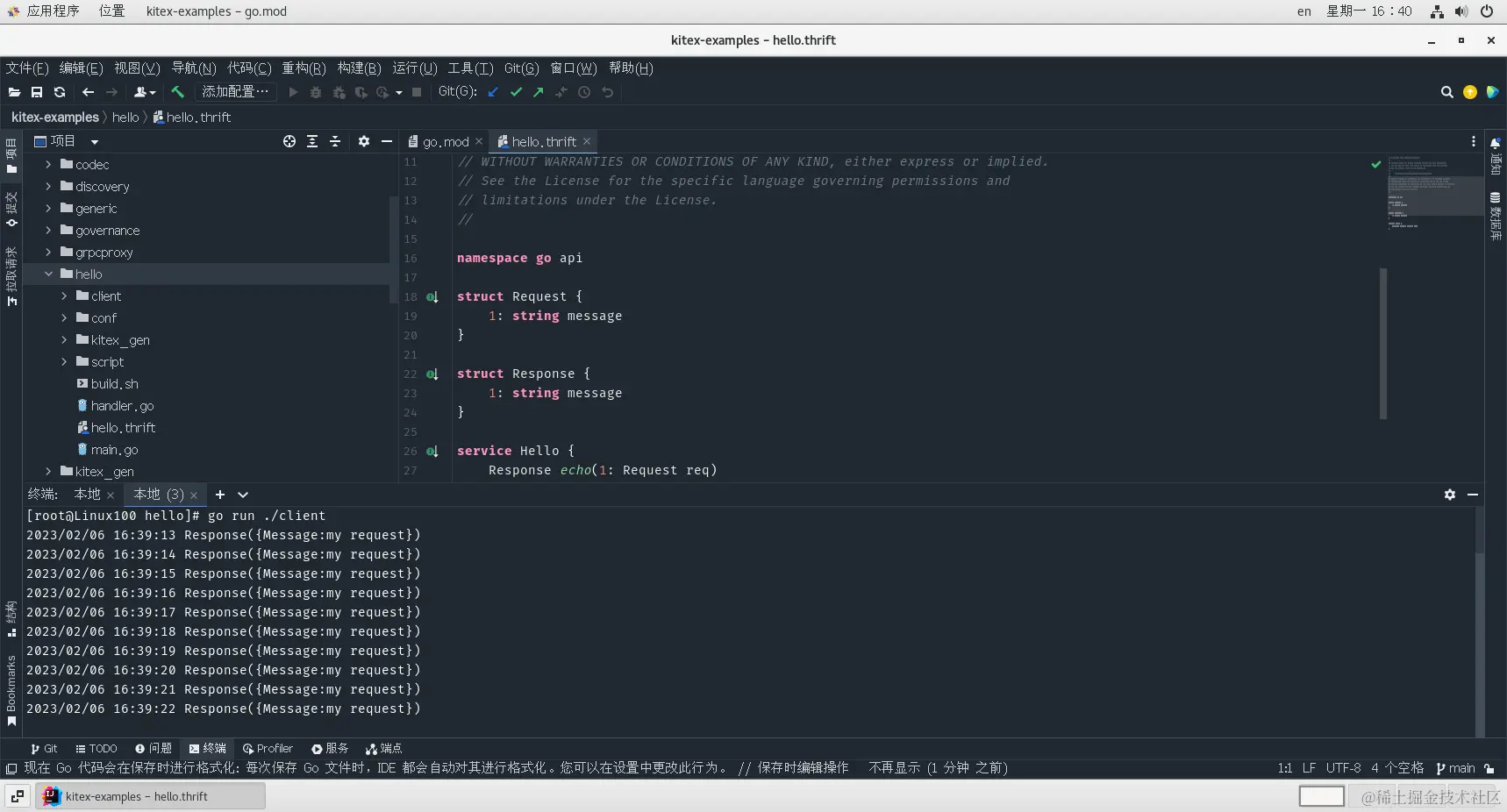Click the yellow IDE update icon

(1470, 92)
